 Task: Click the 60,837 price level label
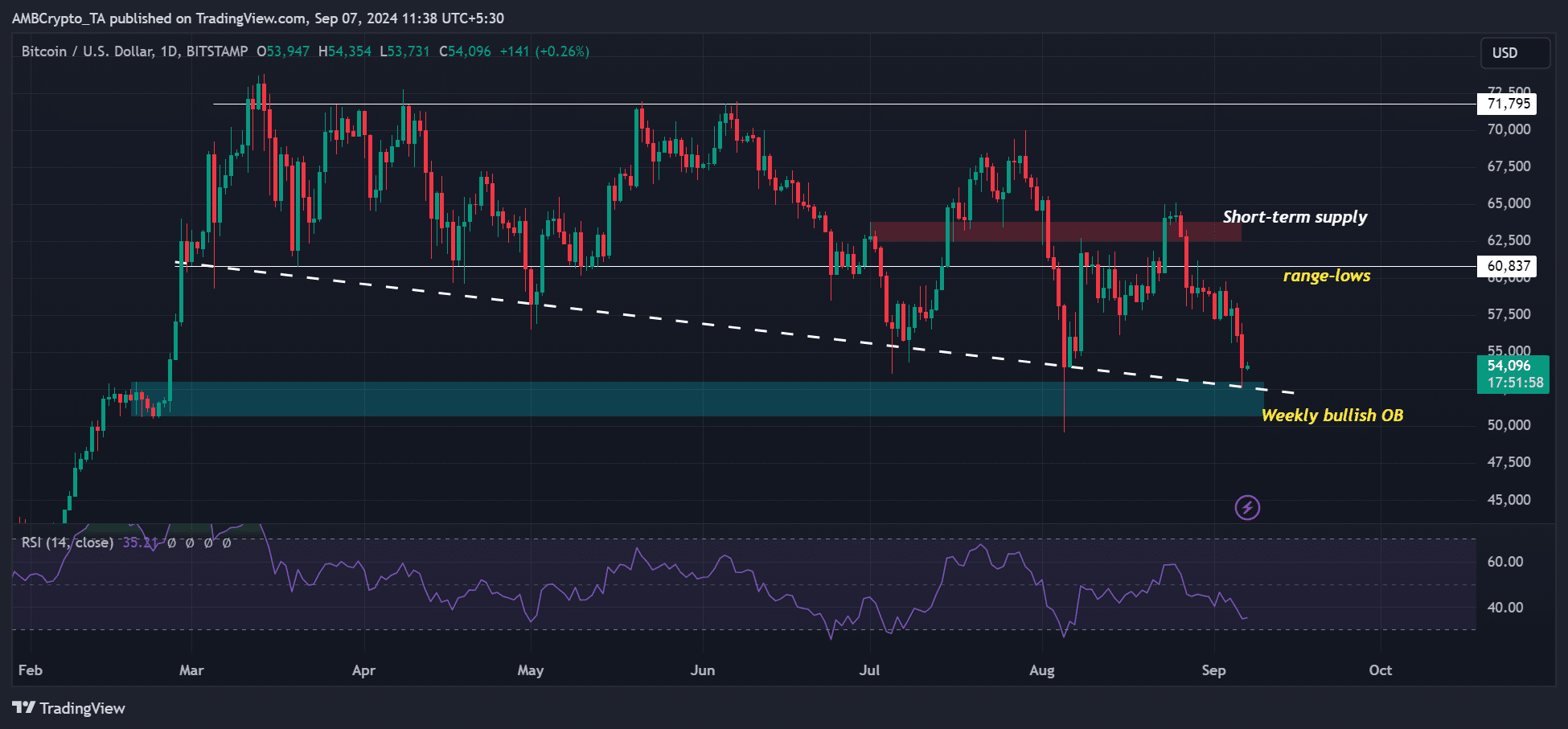(x=1508, y=266)
